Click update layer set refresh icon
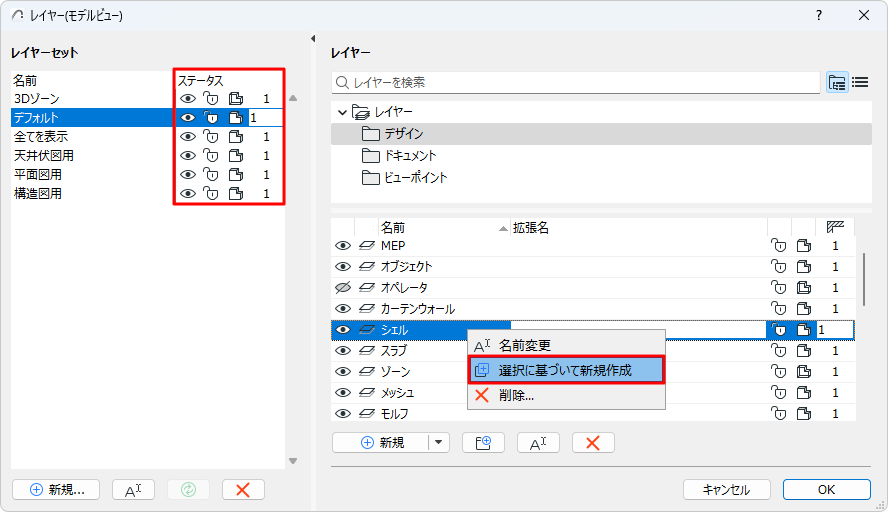888x512 pixels. click(188, 490)
